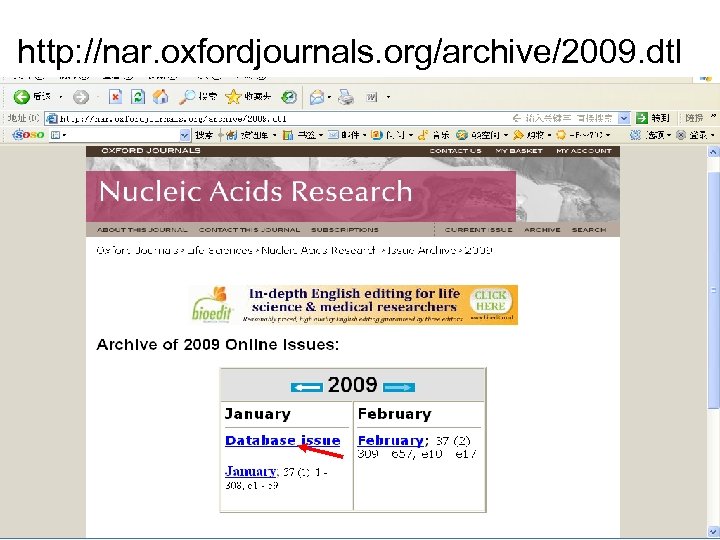Open SEARCH menu item in journal nav
The height and width of the screenshot is (540, 720).
click(x=589, y=230)
